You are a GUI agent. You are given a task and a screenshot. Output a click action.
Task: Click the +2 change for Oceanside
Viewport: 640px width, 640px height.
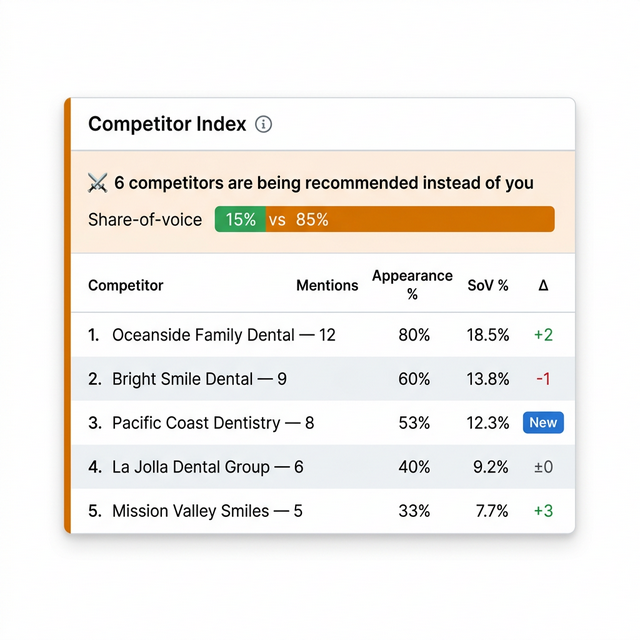coord(543,336)
